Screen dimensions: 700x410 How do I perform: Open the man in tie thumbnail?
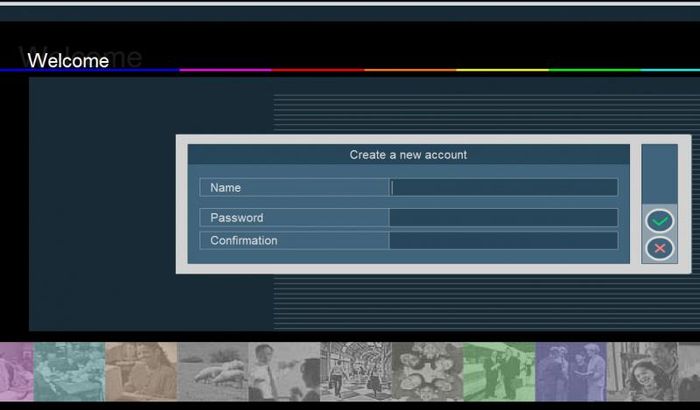pyautogui.click(x=284, y=372)
